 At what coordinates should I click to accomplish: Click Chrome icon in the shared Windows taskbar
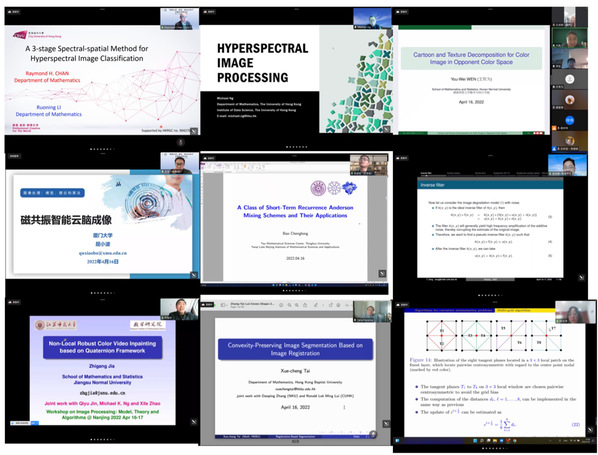(514, 441)
